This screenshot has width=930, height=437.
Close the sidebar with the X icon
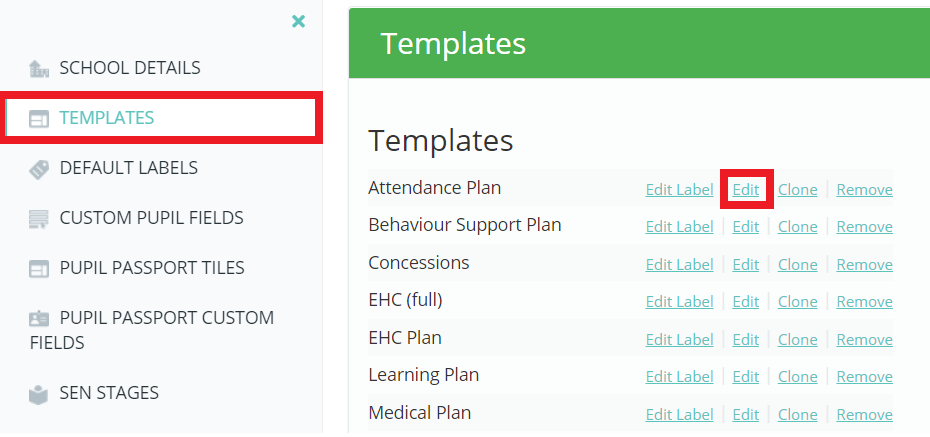298,22
